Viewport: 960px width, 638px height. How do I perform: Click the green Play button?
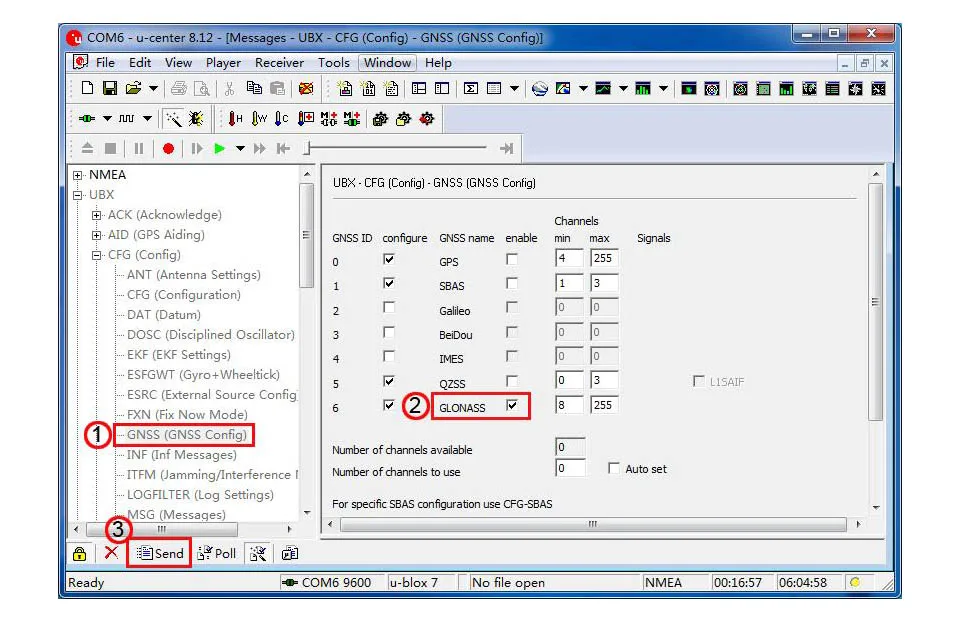tap(219, 148)
